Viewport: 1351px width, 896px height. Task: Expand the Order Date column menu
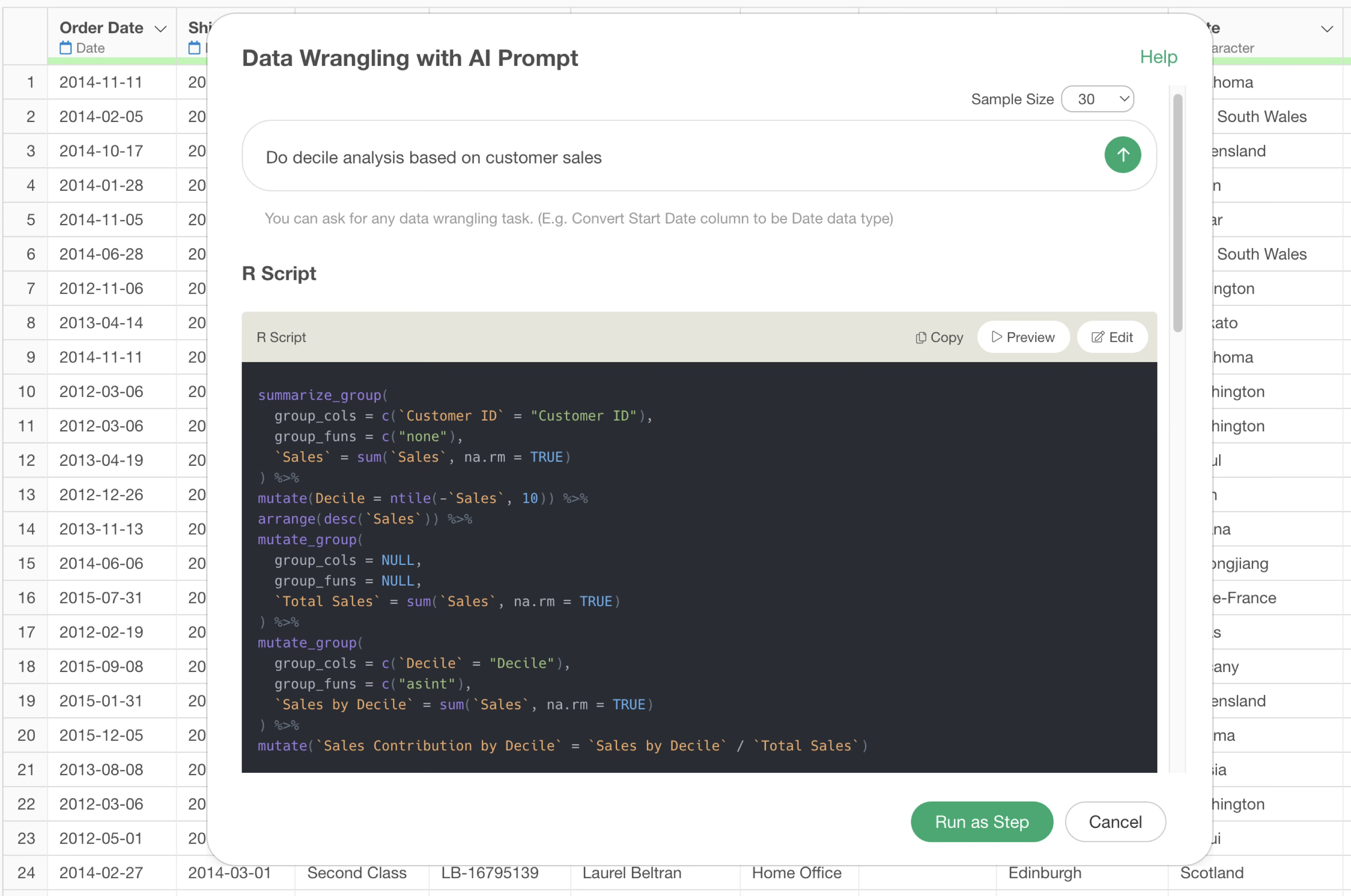point(161,29)
